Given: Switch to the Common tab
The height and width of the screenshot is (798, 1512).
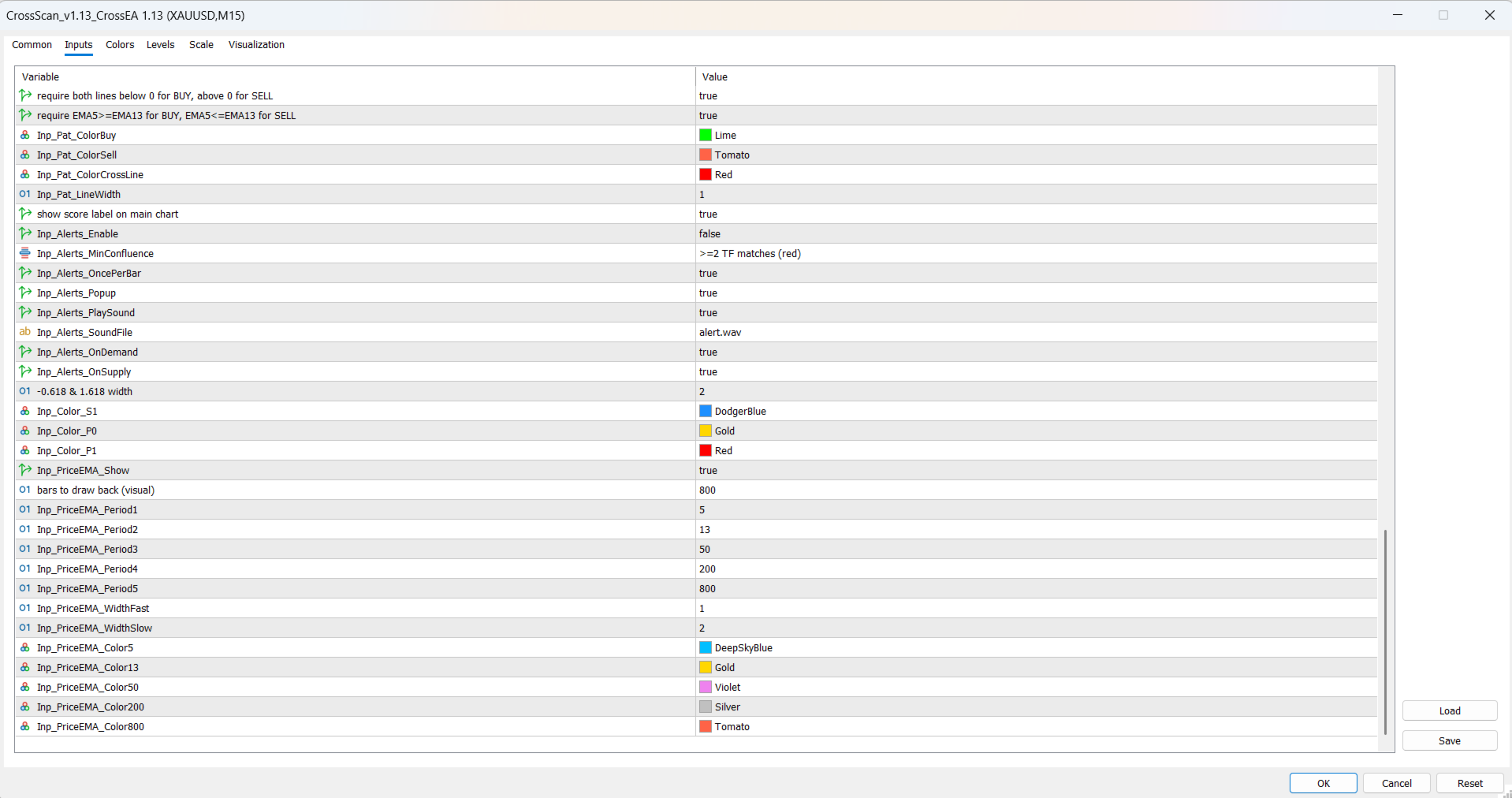Looking at the screenshot, I should 32,45.
